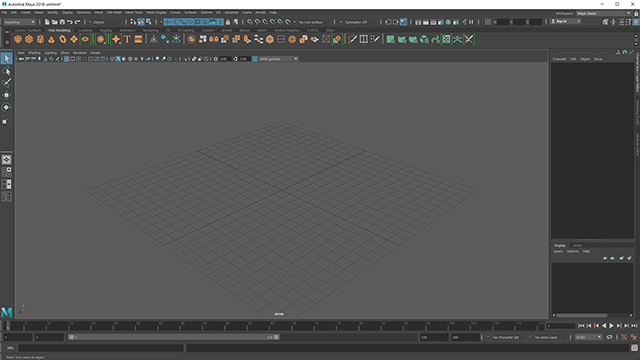This screenshot has width=640, height=360.
Task: Click the Redo arrow icon
Action: point(77,22)
